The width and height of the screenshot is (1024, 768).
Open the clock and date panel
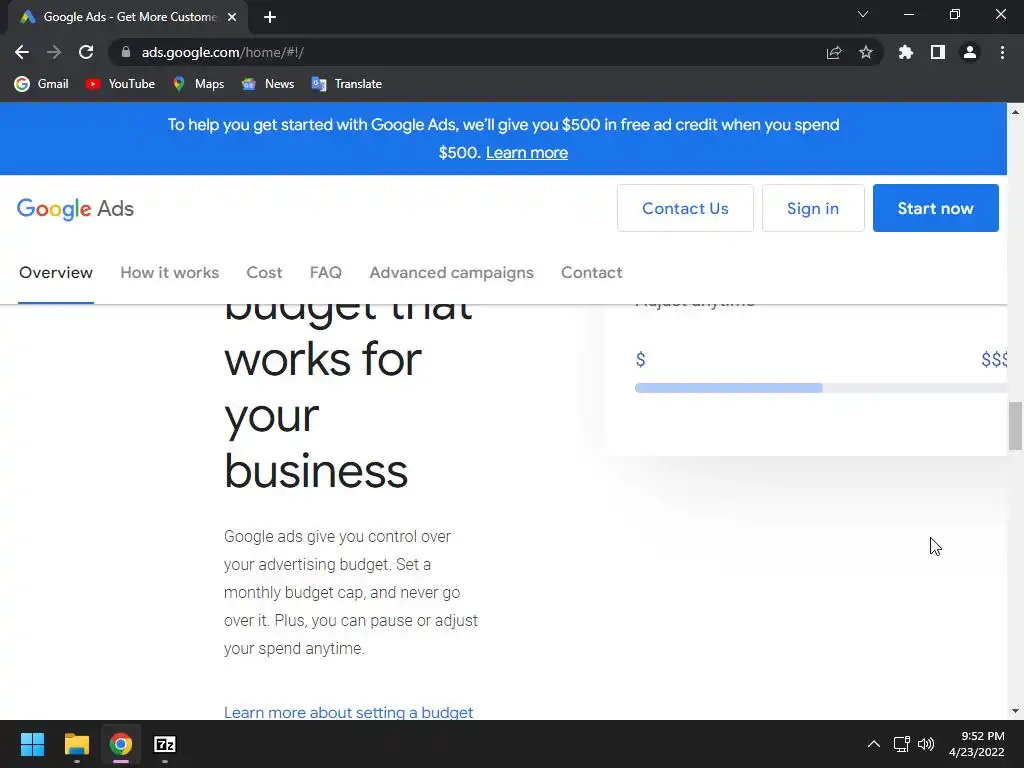[x=977, y=744]
